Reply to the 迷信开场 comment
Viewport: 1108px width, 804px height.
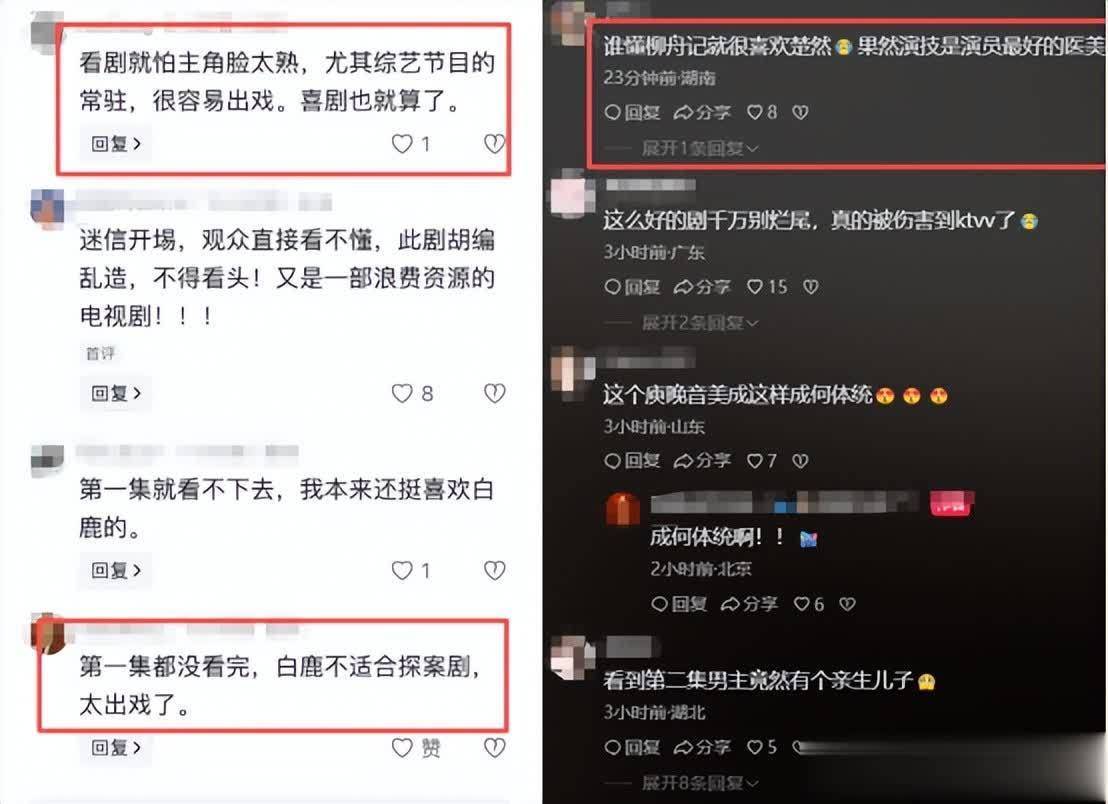(x=116, y=394)
